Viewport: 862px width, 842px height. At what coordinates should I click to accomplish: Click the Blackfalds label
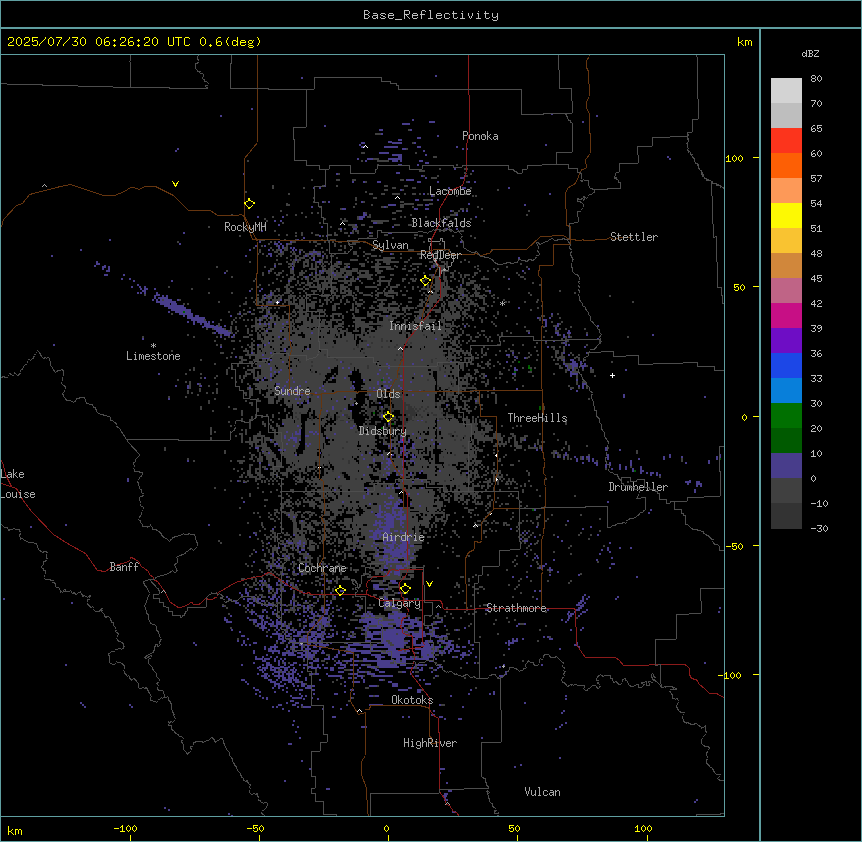[441, 223]
